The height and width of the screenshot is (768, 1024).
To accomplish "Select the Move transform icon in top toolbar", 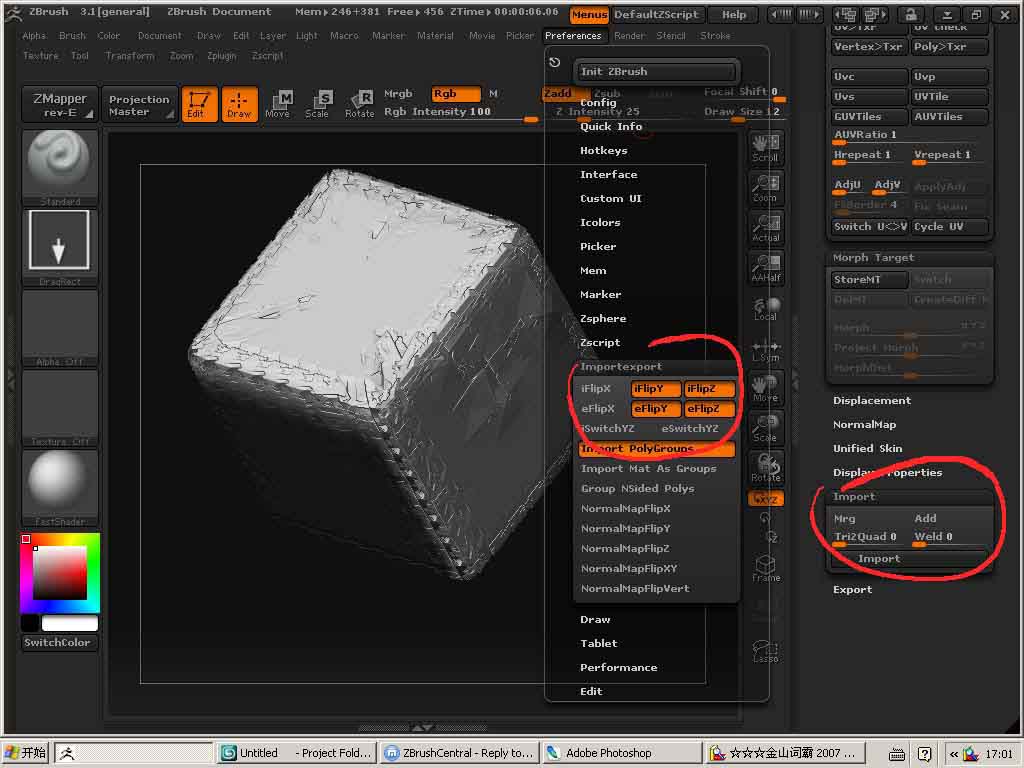I will [x=278, y=104].
